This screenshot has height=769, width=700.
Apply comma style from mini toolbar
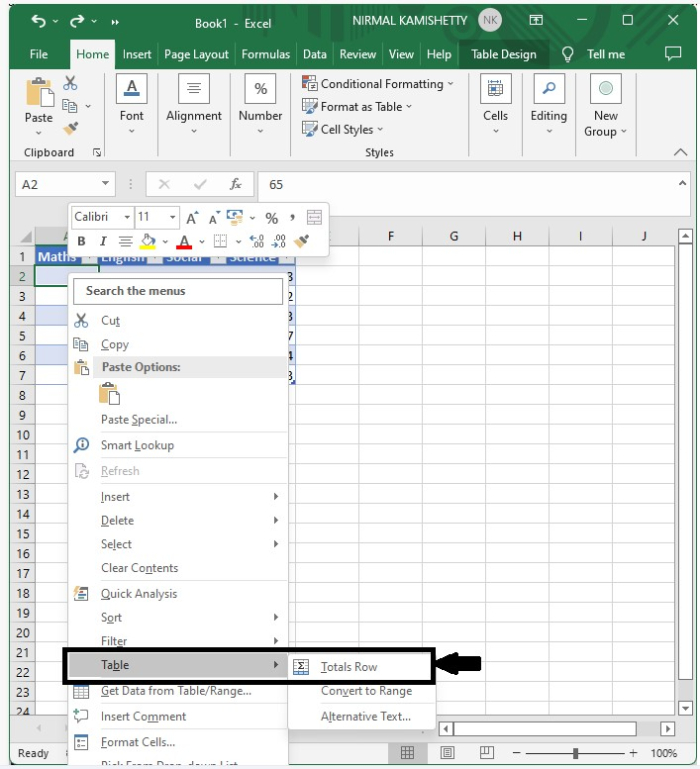[x=292, y=217]
